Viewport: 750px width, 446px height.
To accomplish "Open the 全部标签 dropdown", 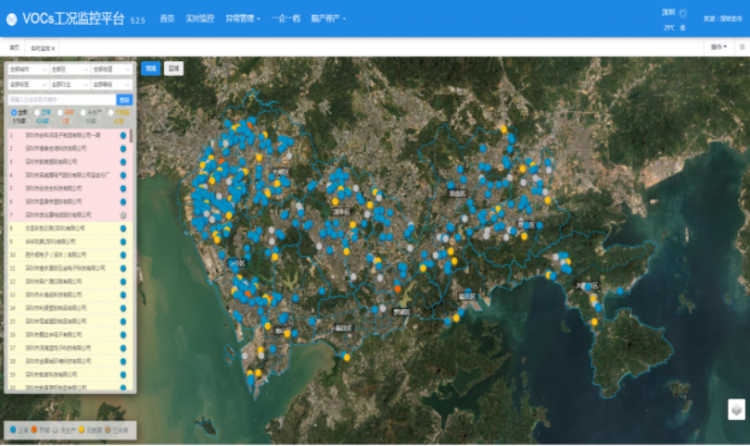I will 28,84.
